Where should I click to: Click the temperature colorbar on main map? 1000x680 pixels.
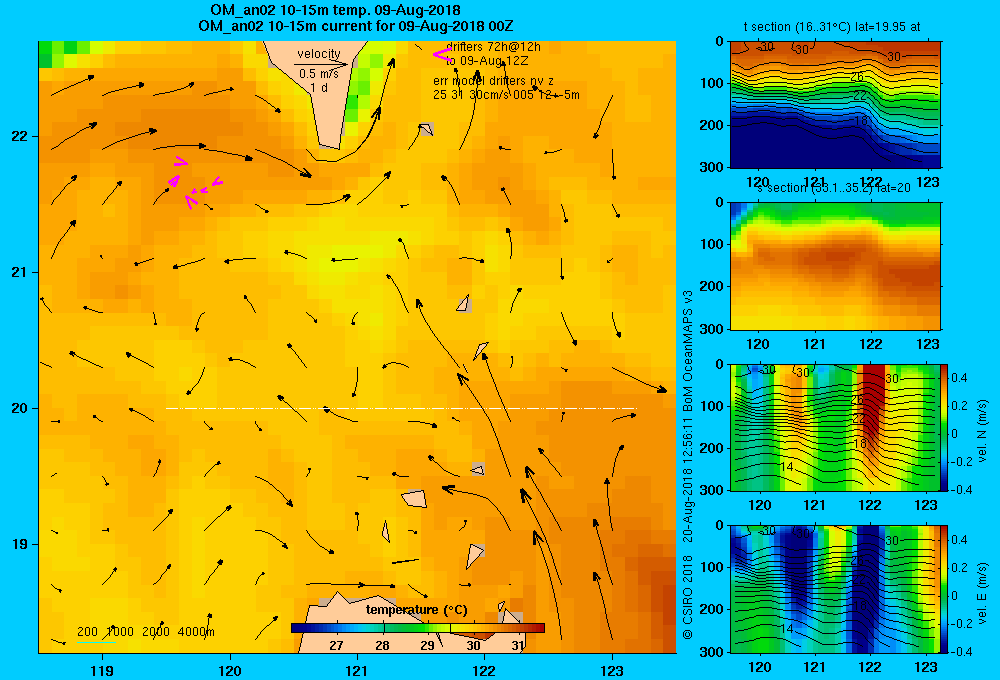pyautogui.click(x=418, y=628)
